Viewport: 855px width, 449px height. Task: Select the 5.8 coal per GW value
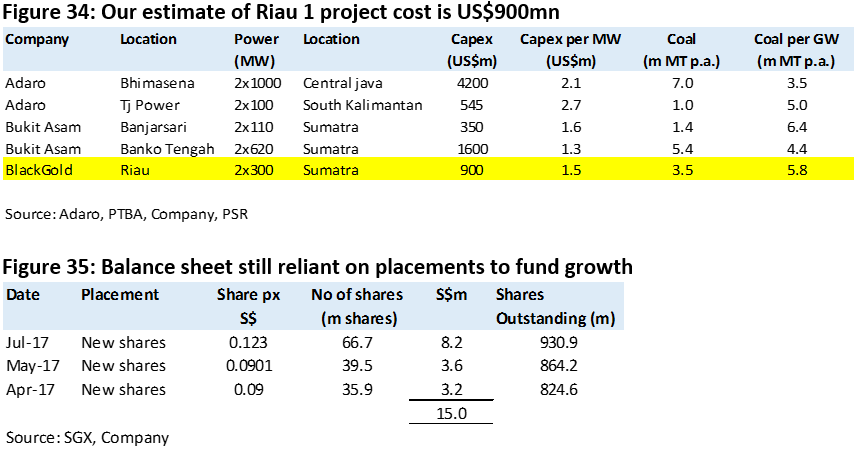[797, 170]
